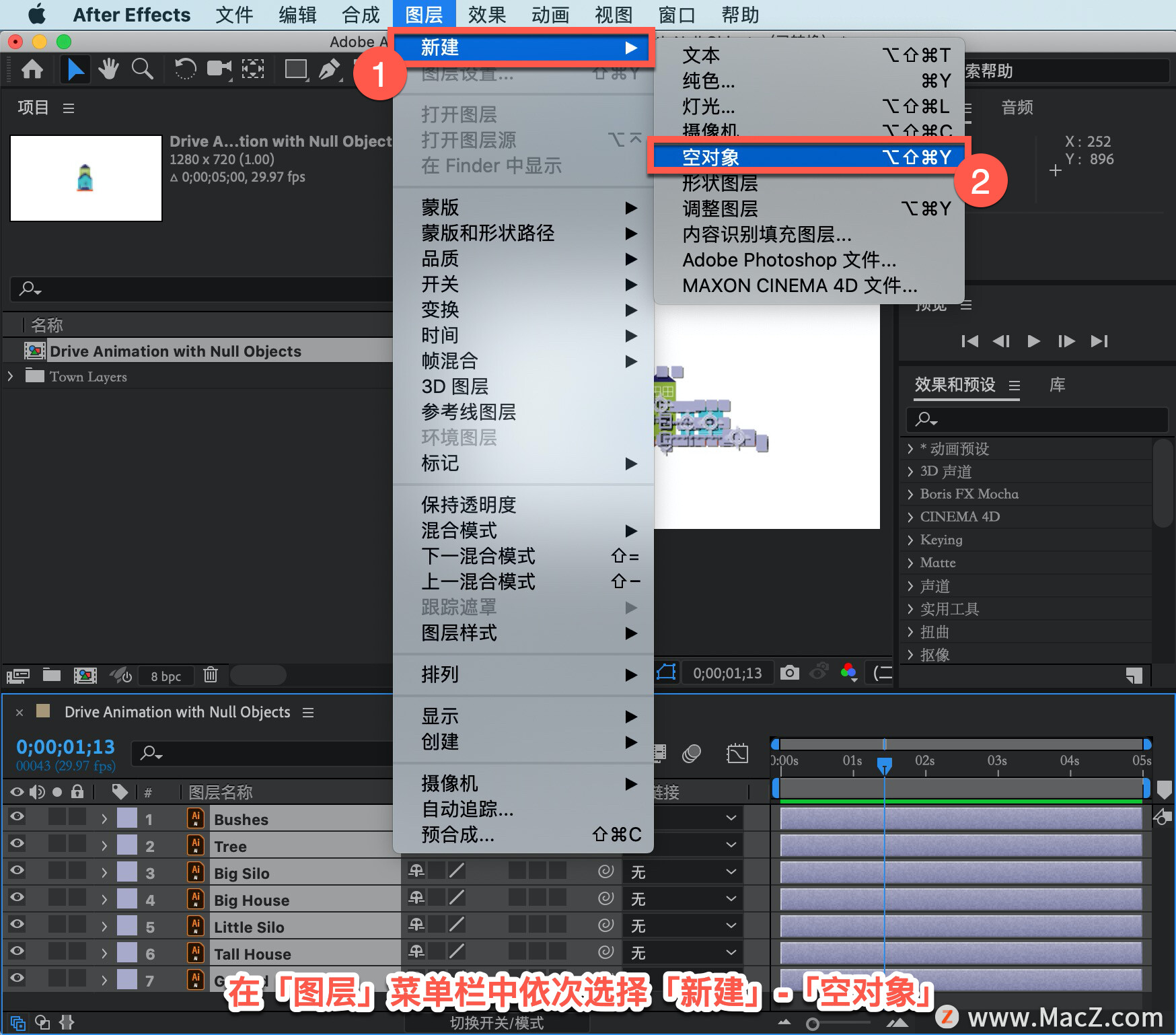Open the 项目 panel menu
Image resolution: width=1176 pixels, height=1035 pixels.
(x=69, y=108)
